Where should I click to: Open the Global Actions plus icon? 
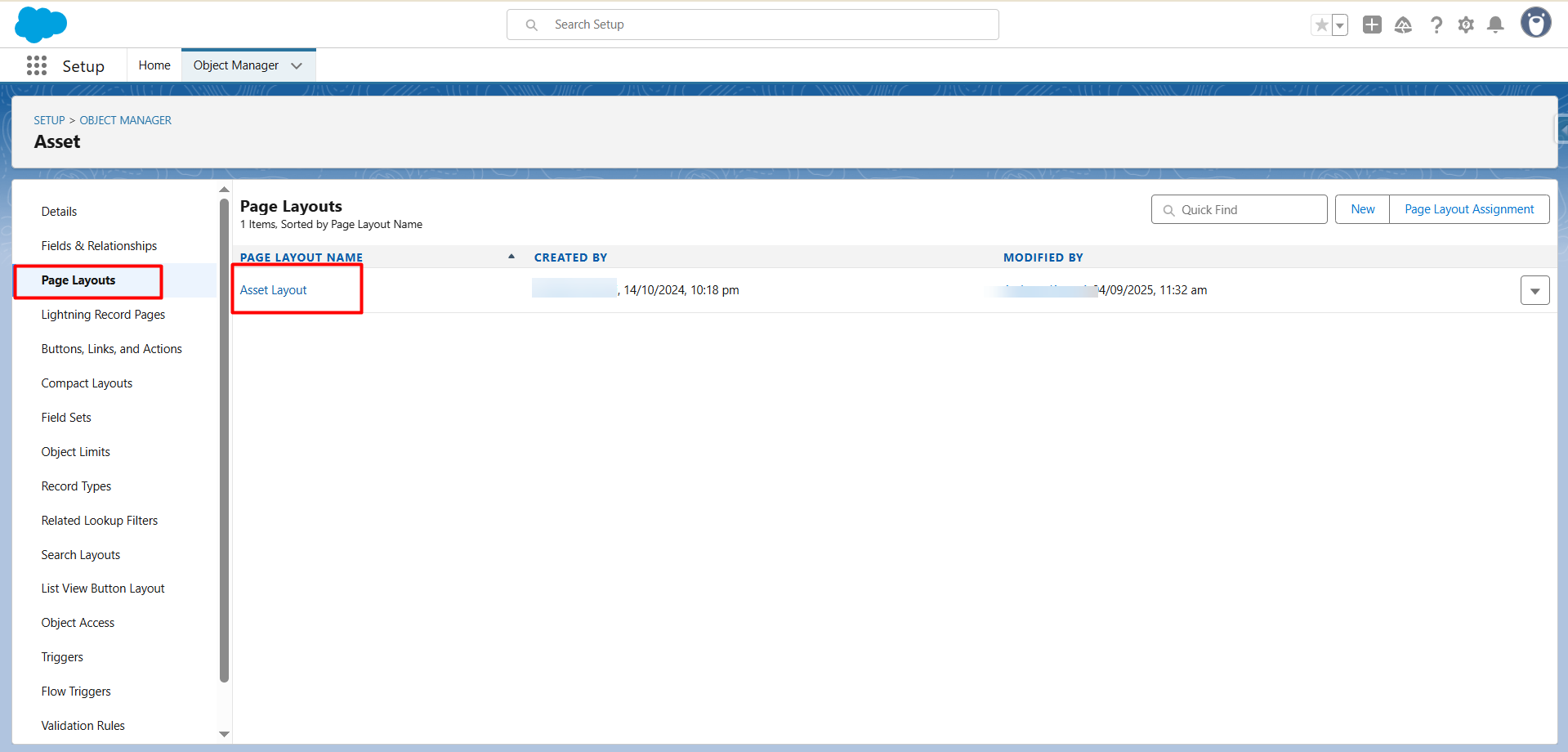[1372, 25]
